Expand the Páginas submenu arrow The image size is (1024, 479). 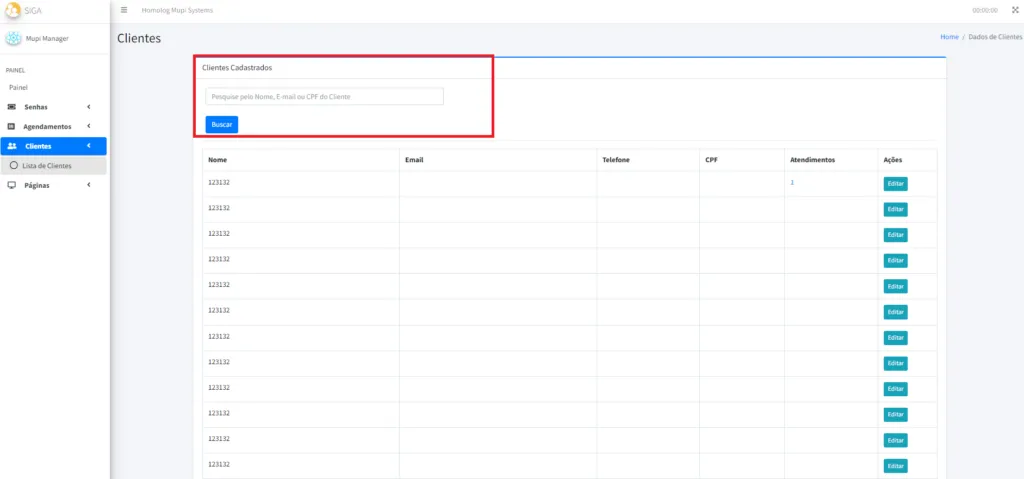pyautogui.click(x=89, y=185)
